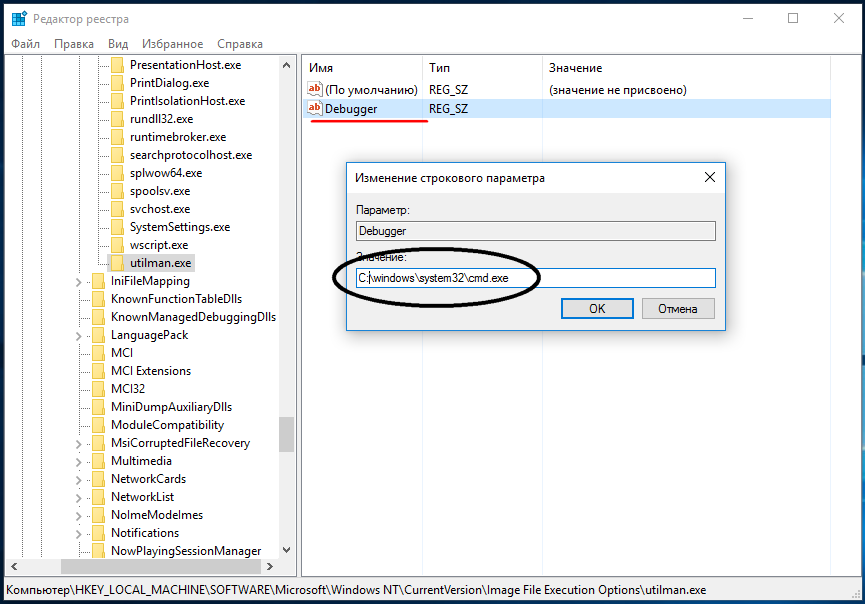The image size is (865, 604).
Task: Select the ModuleCompatibility tree item
Action: tap(168, 425)
